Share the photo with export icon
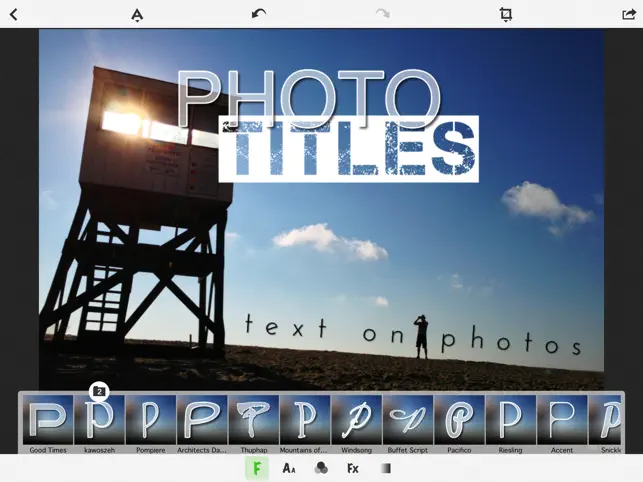 pos(629,14)
